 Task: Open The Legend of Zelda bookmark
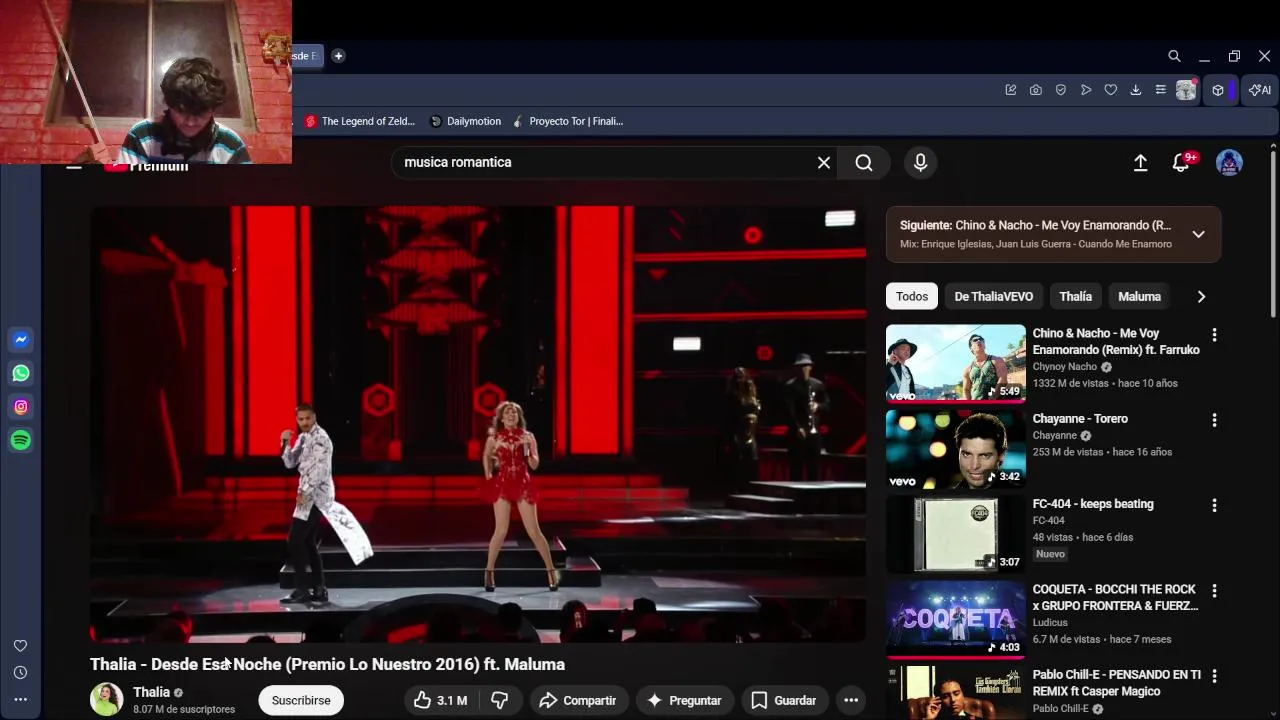(360, 121)
